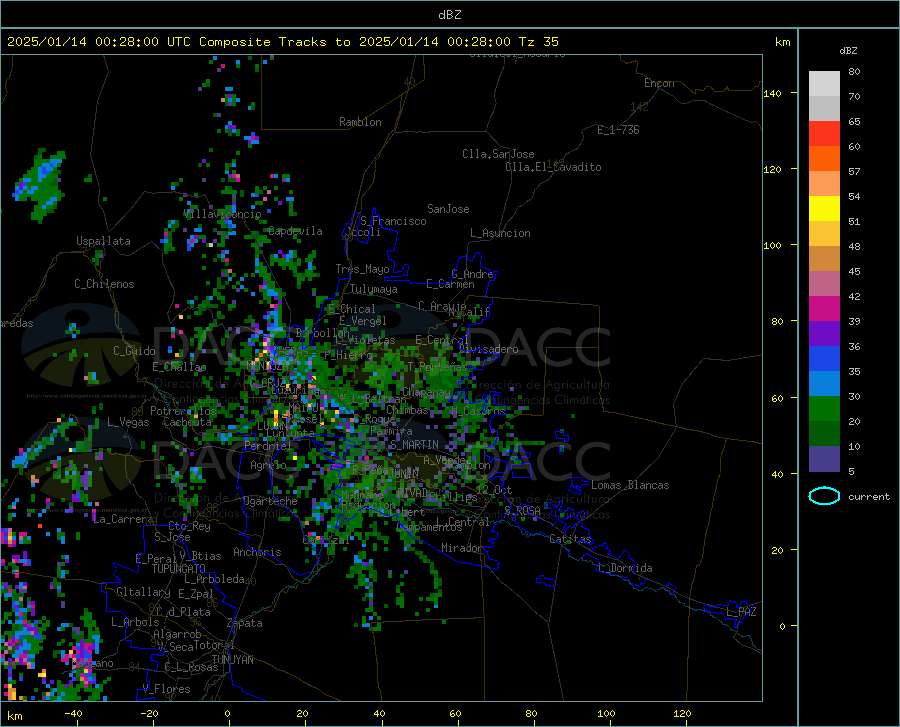Viewport: 900px width, 727px height.
Task: Click the 'Tz 35' header text
Action: tap(538, 42)
